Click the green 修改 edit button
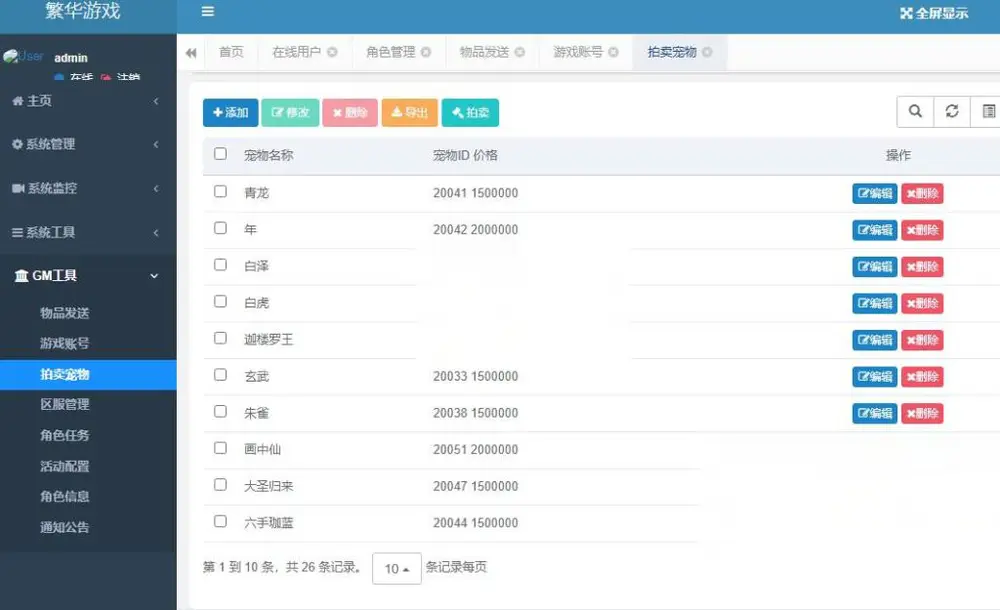The height and width of the screenshot is (610, 1000). (290, 112)
